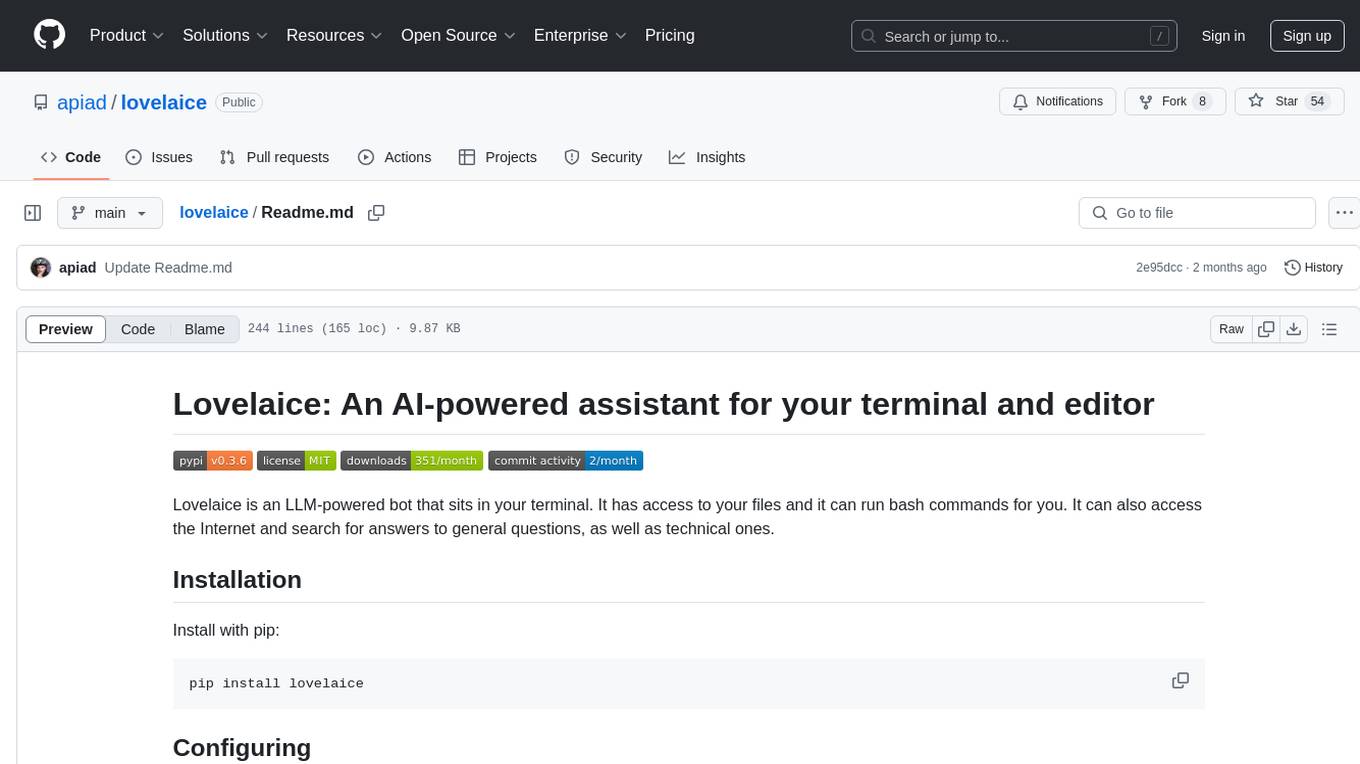
Task: Click the fork count 8
Action: [1202, 101]
